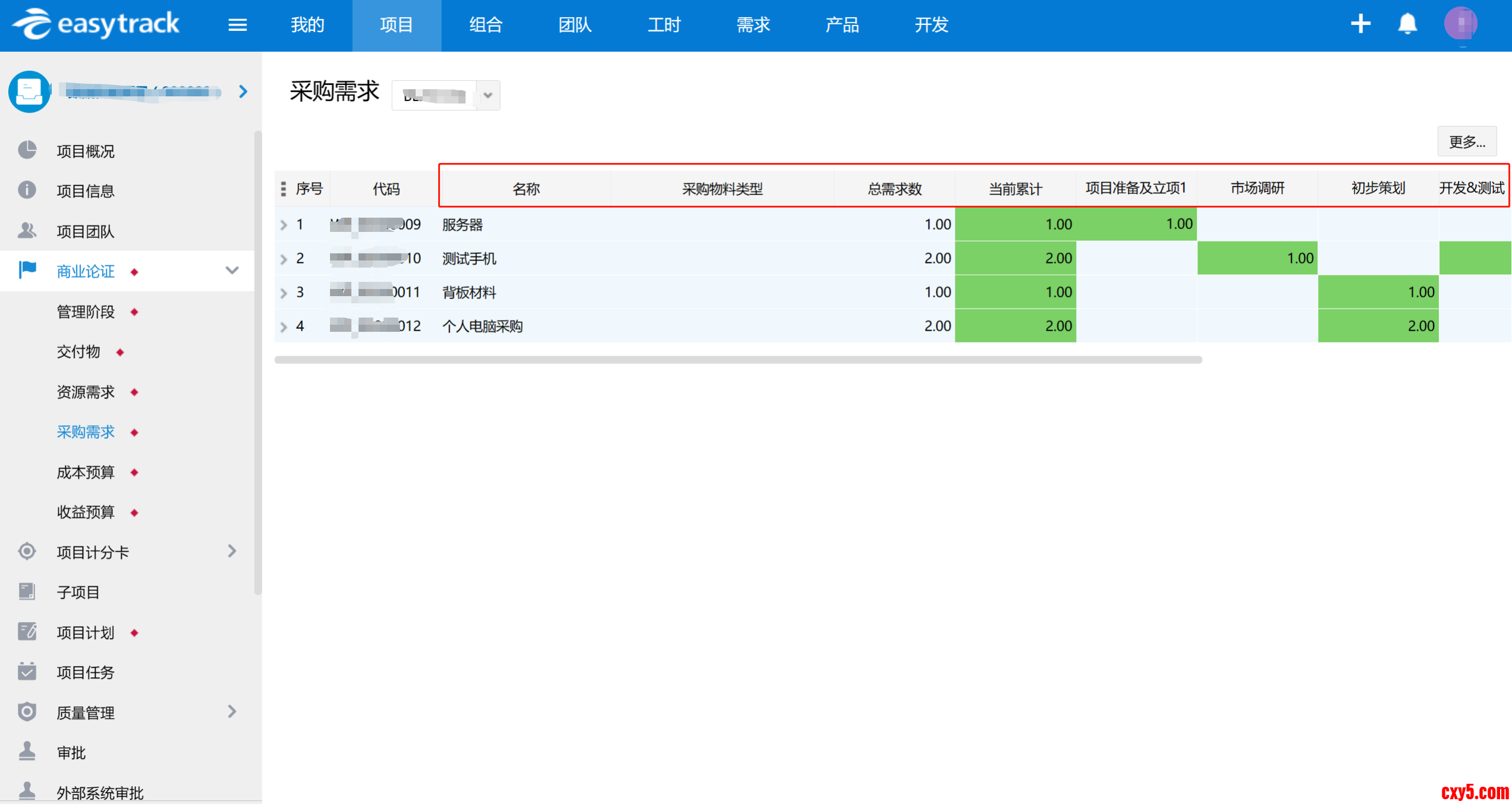Screen dimensions: 1512x804
Task: Click the 更多... button
Action: pyautogui.click(x=1466, y=142)
